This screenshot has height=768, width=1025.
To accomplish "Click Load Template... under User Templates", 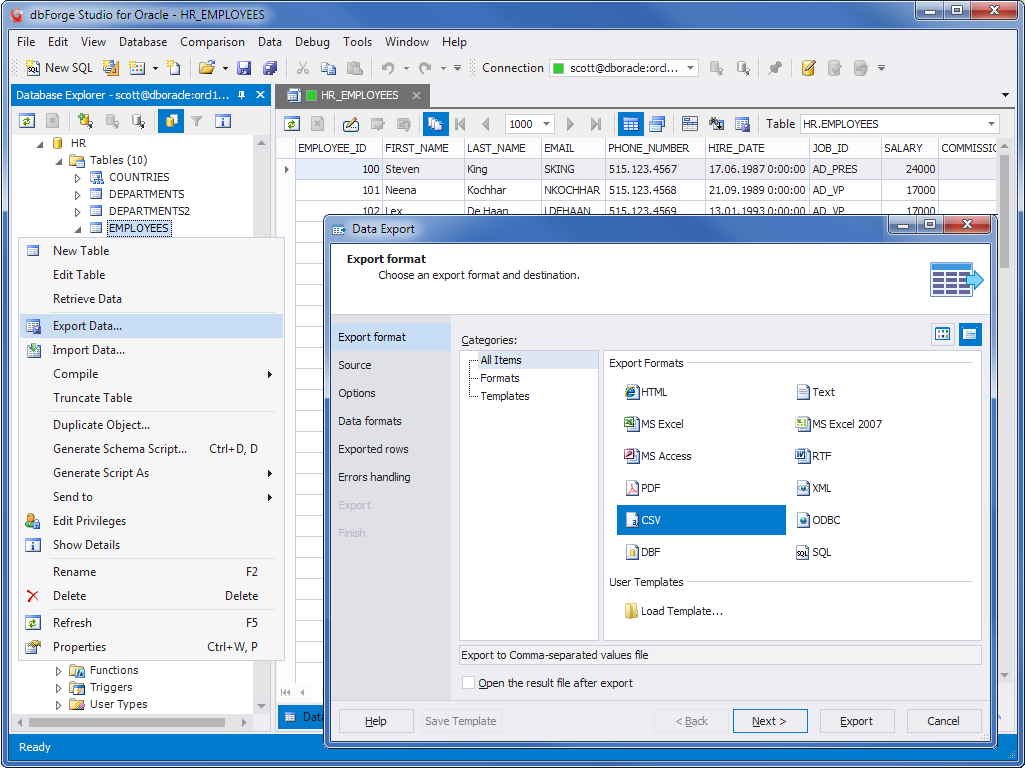I will tap(673, 611).
